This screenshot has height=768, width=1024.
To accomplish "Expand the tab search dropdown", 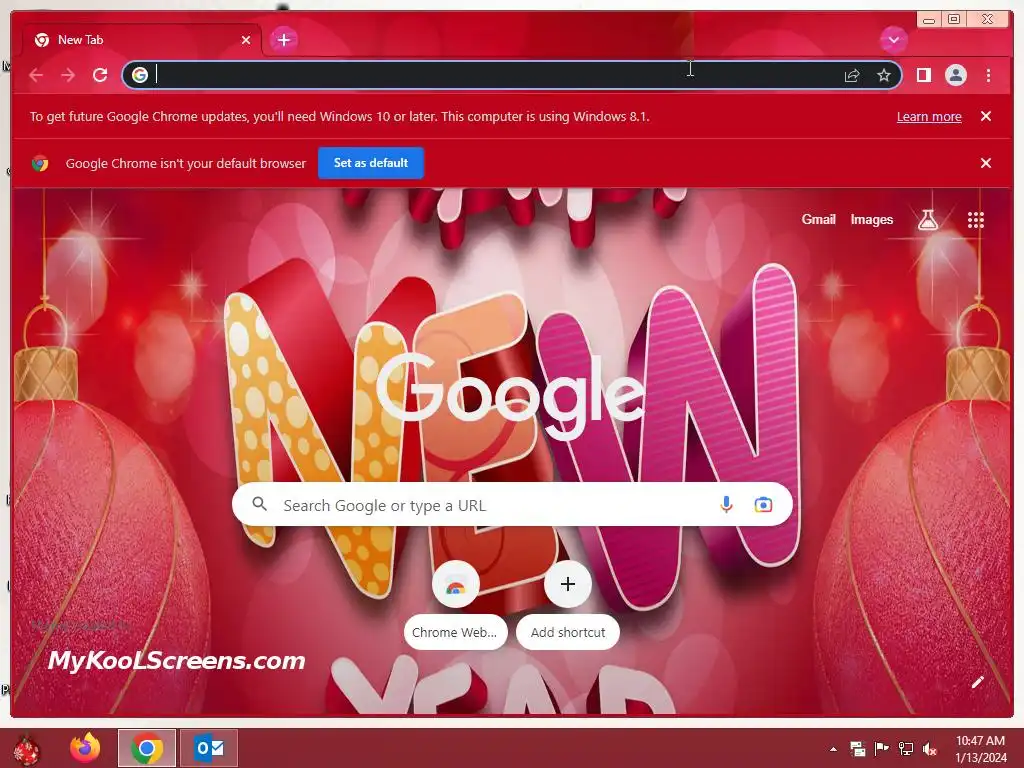I will coord(893,40).
